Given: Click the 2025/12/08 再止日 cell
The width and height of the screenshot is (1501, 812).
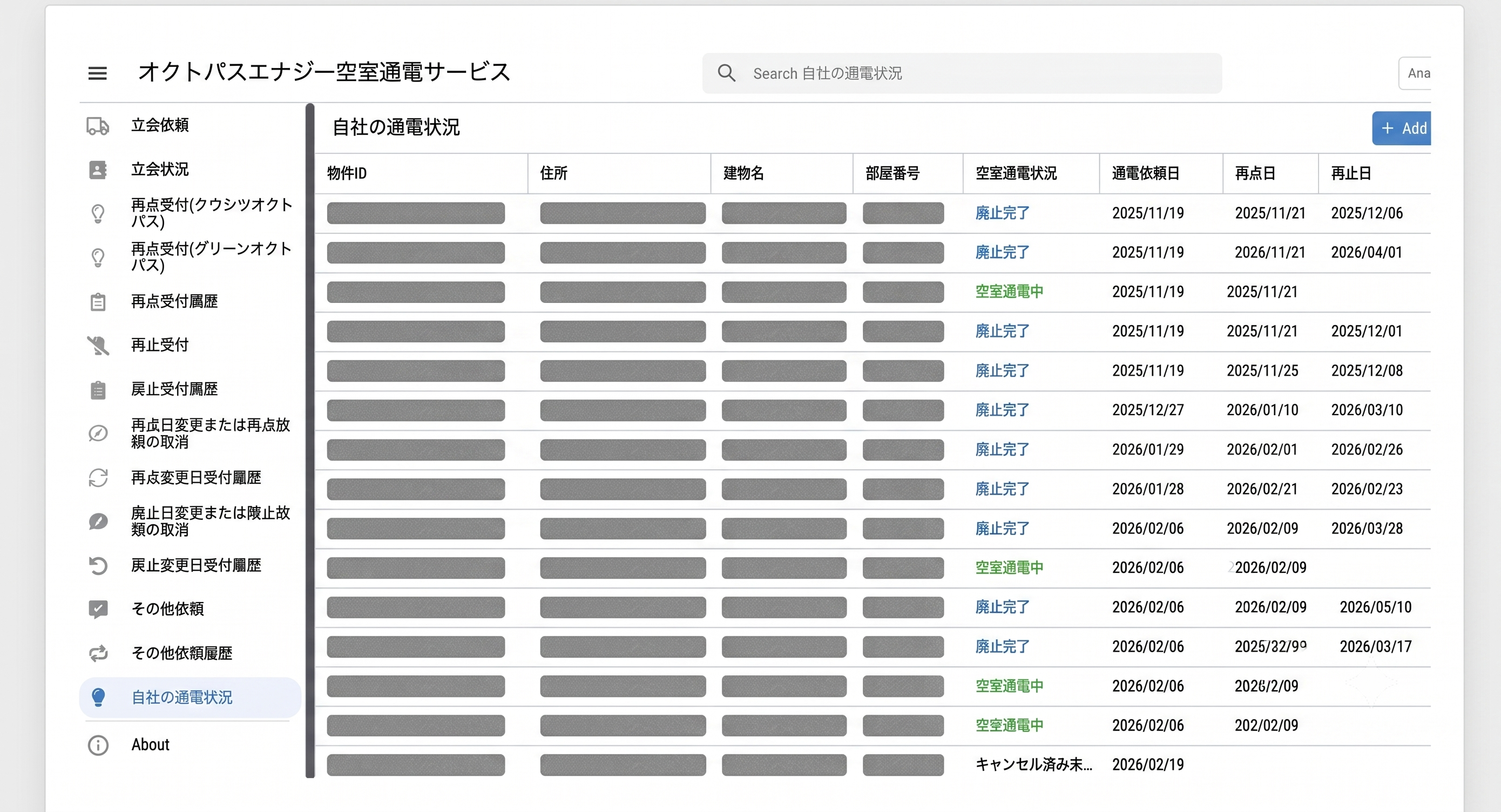Looking at the screenshot, I should (1367, 370).
